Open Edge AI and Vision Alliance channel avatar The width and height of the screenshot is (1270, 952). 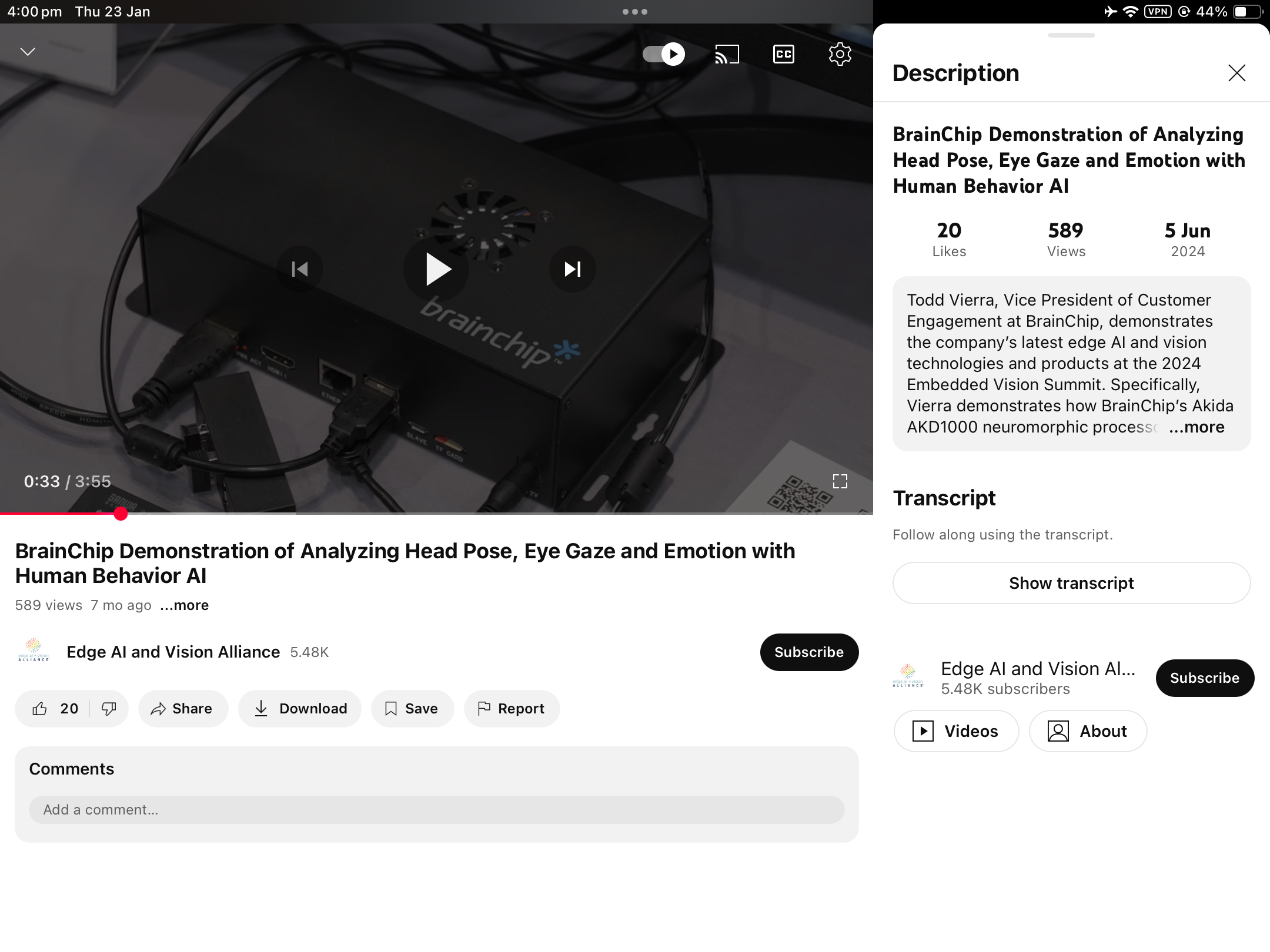point(34,651)
